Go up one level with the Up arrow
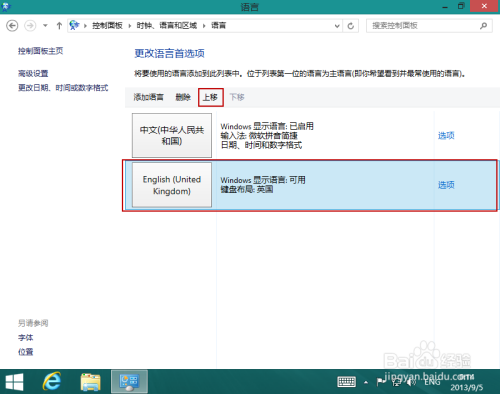The height and width of the screenshot is (394, 500). pos(59,26)
